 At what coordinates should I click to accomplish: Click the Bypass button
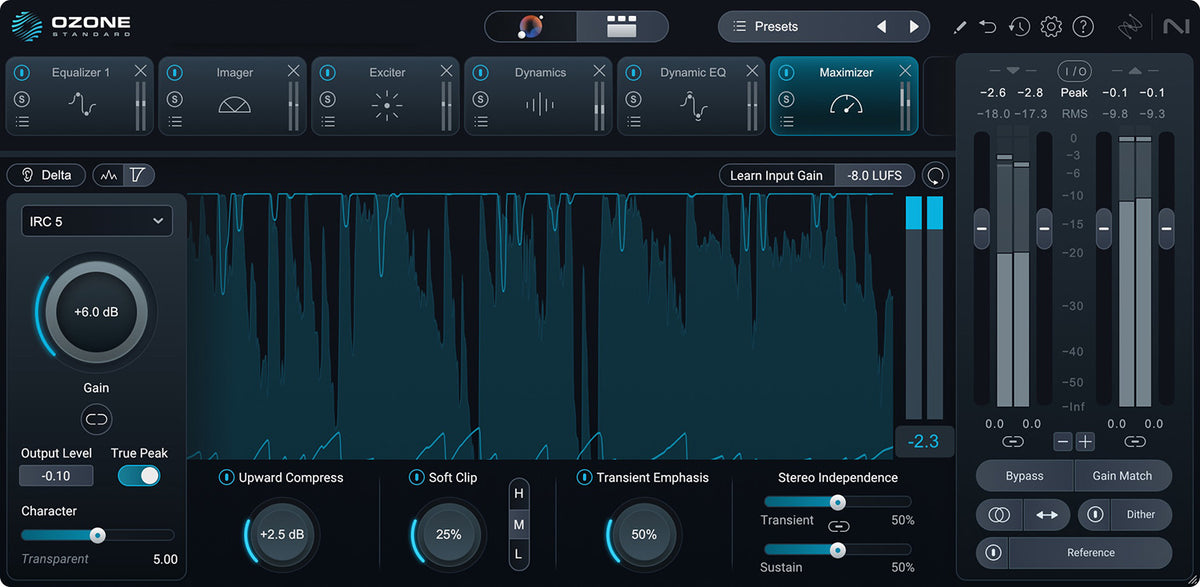click(x=1025, y=476)
